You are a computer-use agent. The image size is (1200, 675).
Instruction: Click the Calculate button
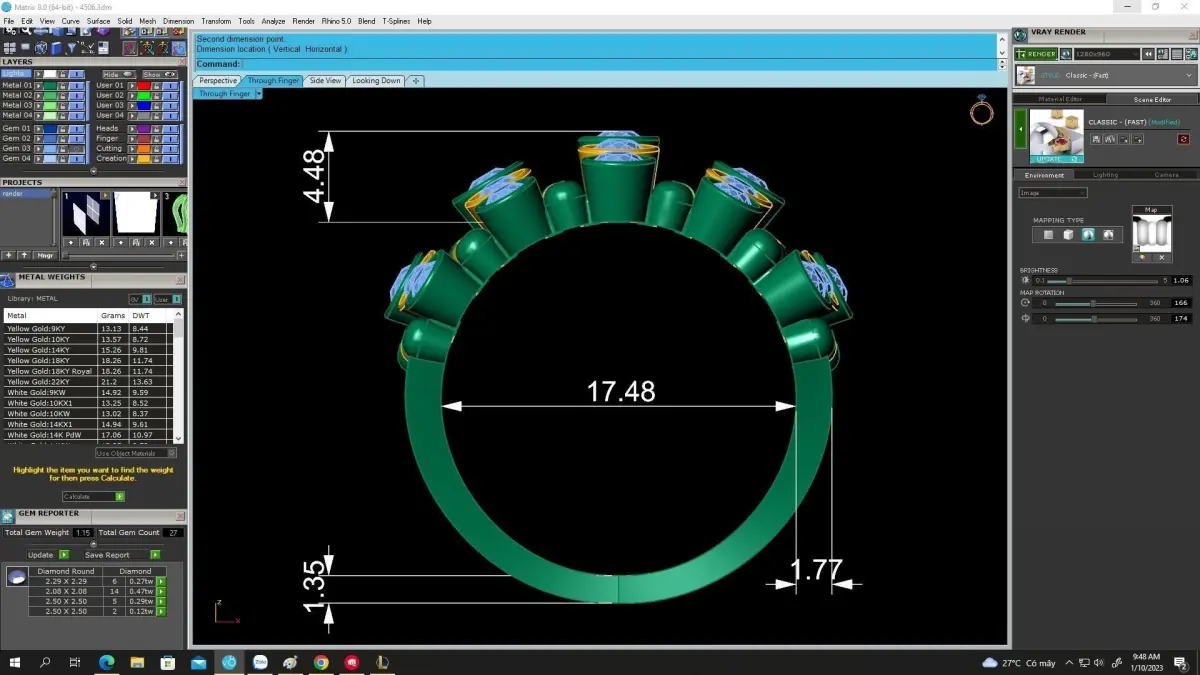coord(93,496)
